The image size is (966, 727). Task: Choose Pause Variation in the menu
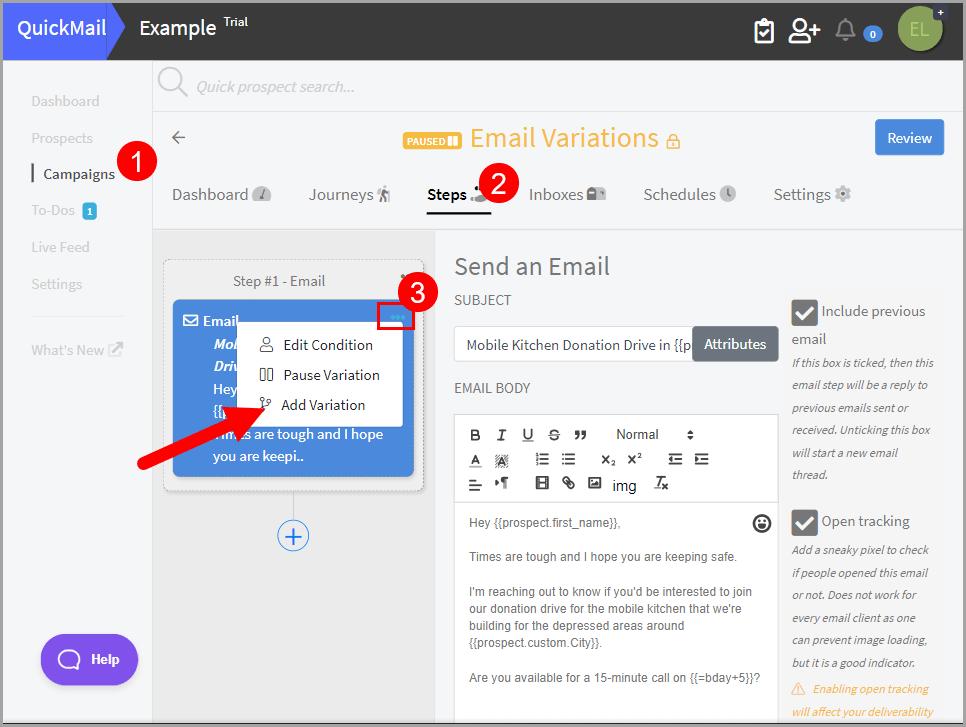pyautogui.click(x=330, y=375)
